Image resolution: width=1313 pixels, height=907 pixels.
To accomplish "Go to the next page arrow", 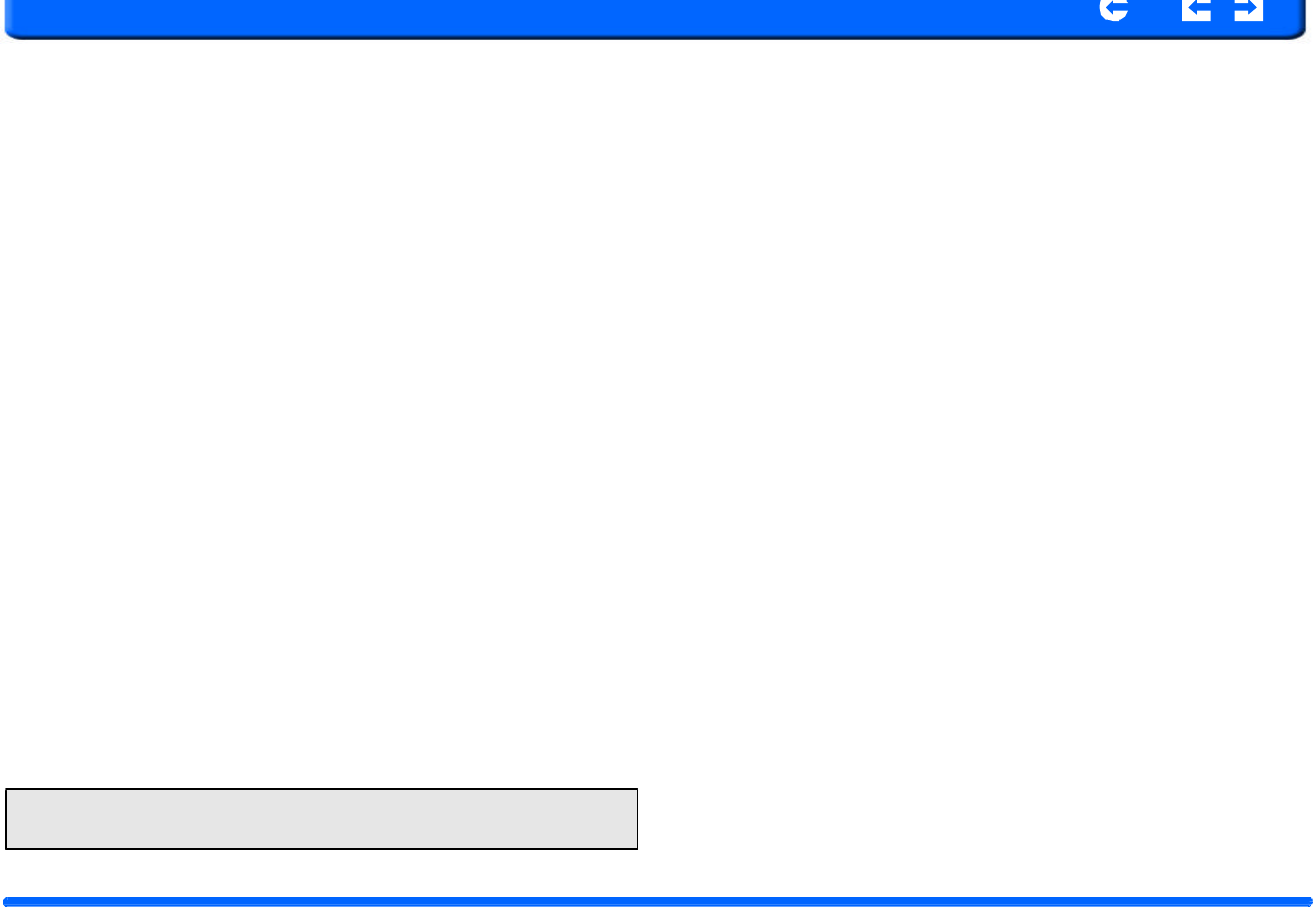I will [1248, 10].
